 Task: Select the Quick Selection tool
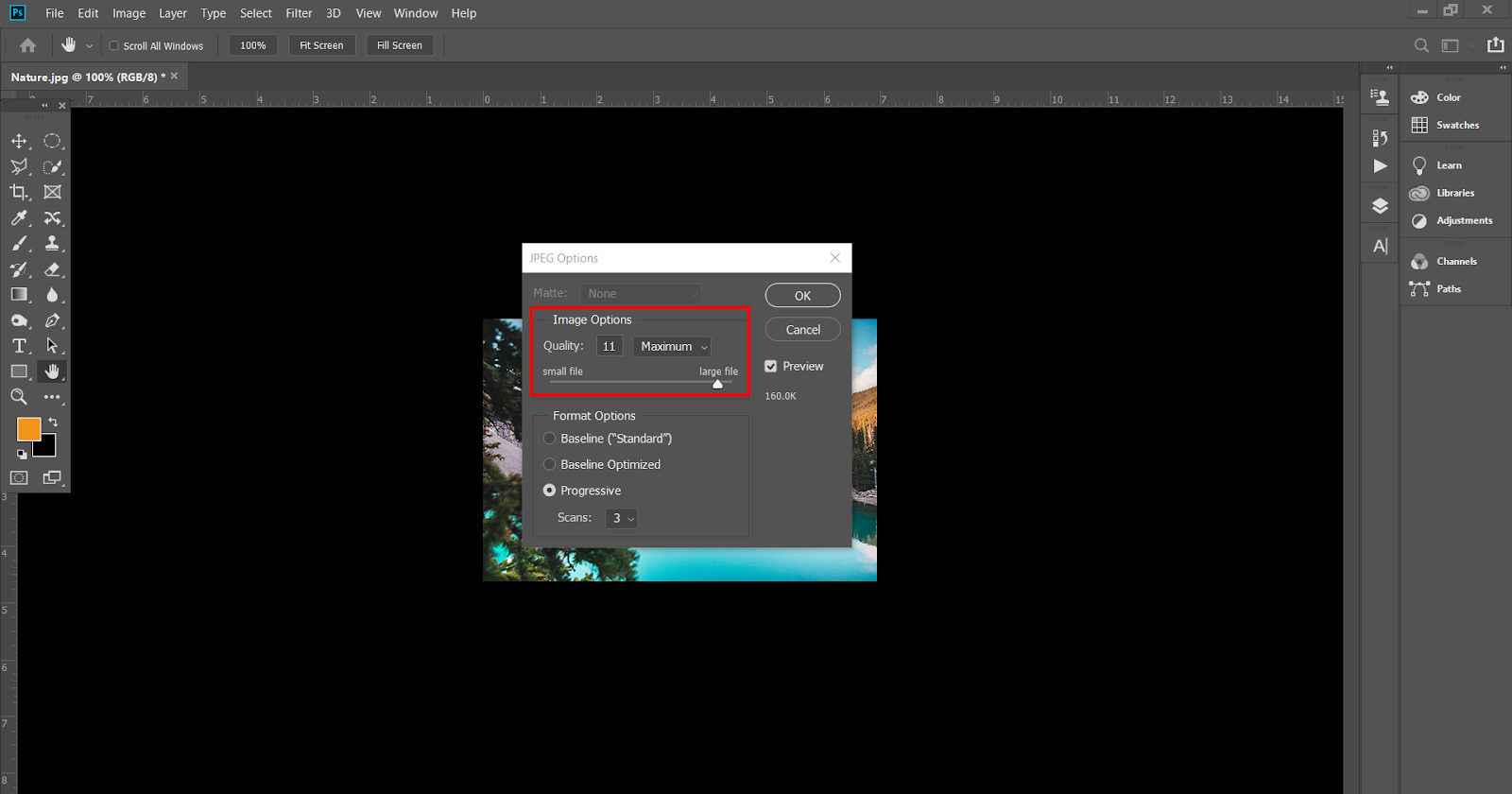click(x=52, y=166)
